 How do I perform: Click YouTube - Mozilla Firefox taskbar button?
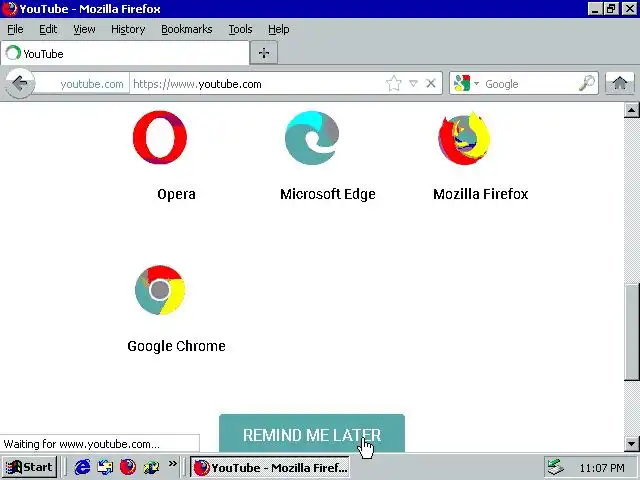pos(270,467)
